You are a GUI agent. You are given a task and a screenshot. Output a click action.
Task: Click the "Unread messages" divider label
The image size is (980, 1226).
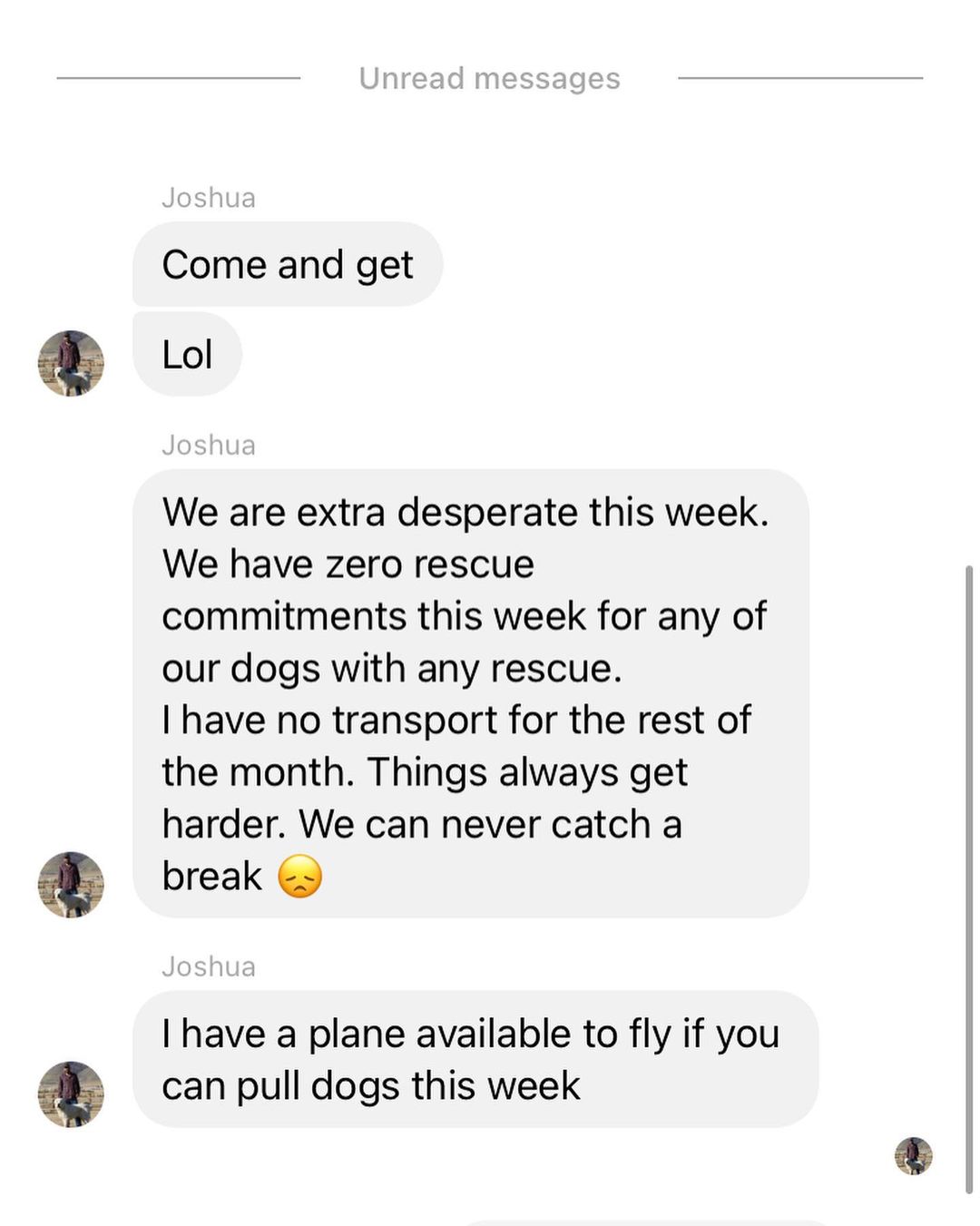click(489, 79)
